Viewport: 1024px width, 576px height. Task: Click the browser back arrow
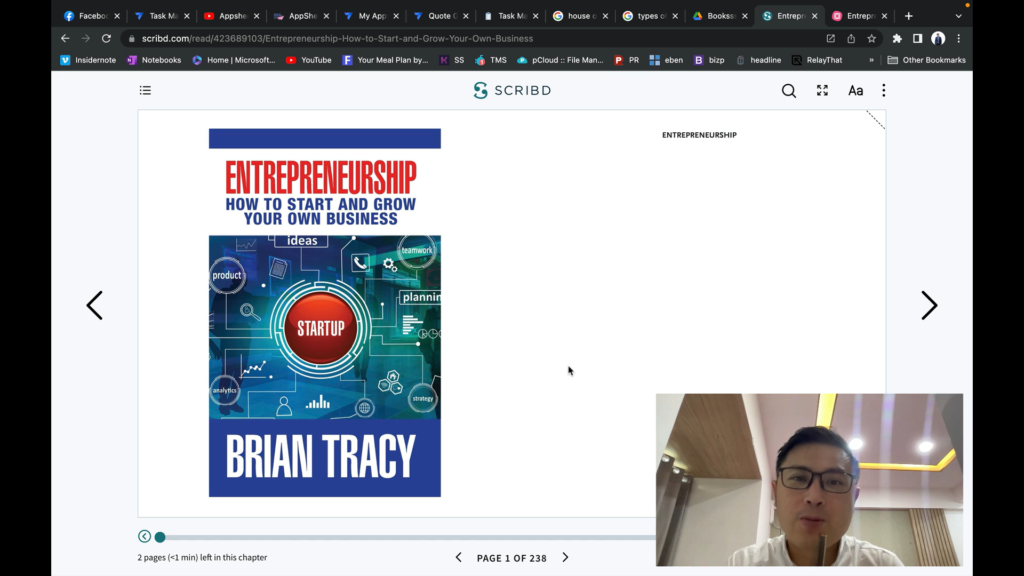pyautogui.click(x=65, y=39)
